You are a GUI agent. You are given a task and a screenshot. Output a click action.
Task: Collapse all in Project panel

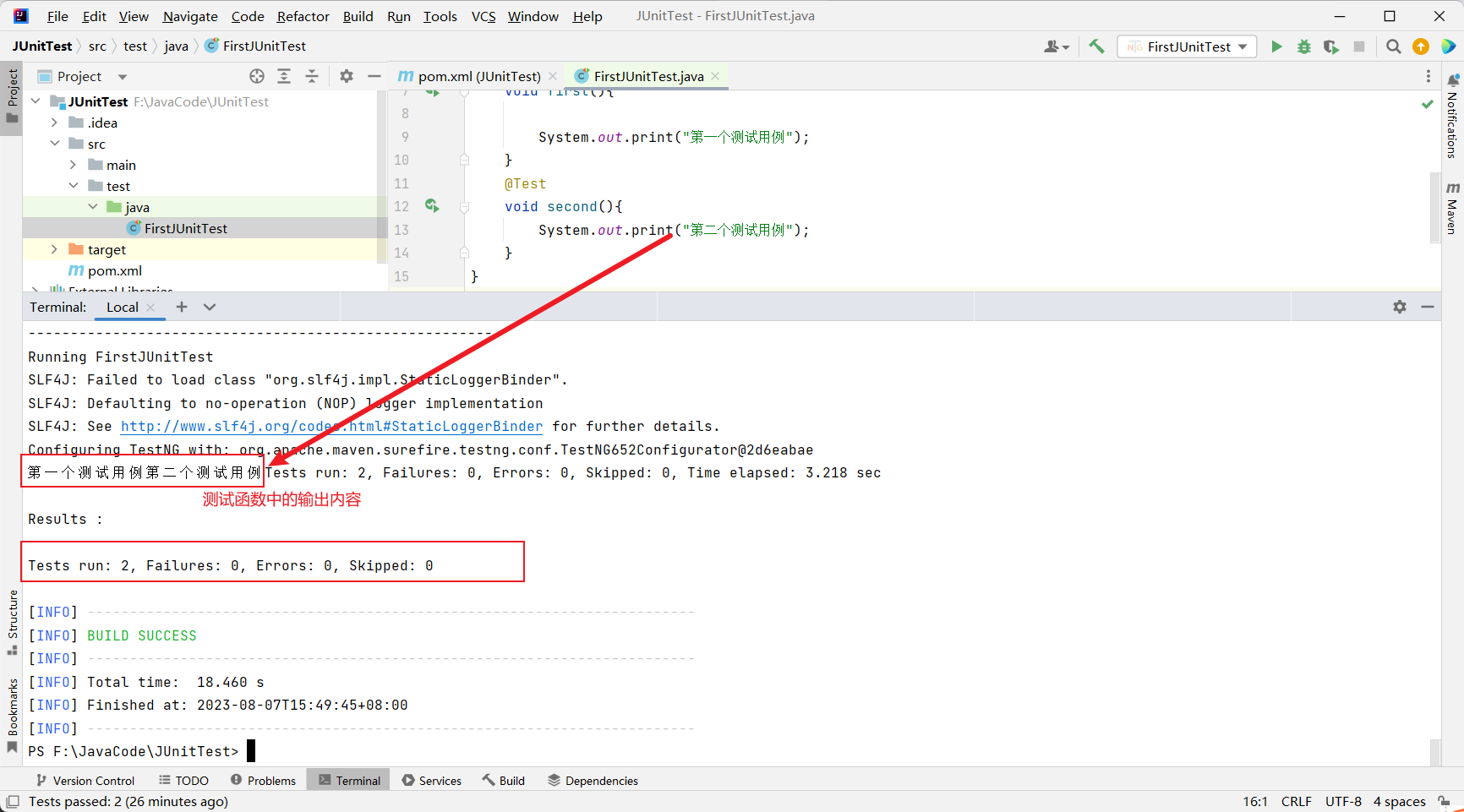click(312, 76)
